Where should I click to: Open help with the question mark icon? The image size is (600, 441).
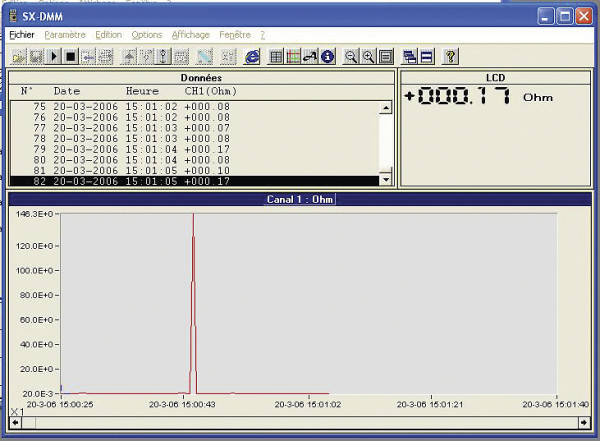coord(450,57)
